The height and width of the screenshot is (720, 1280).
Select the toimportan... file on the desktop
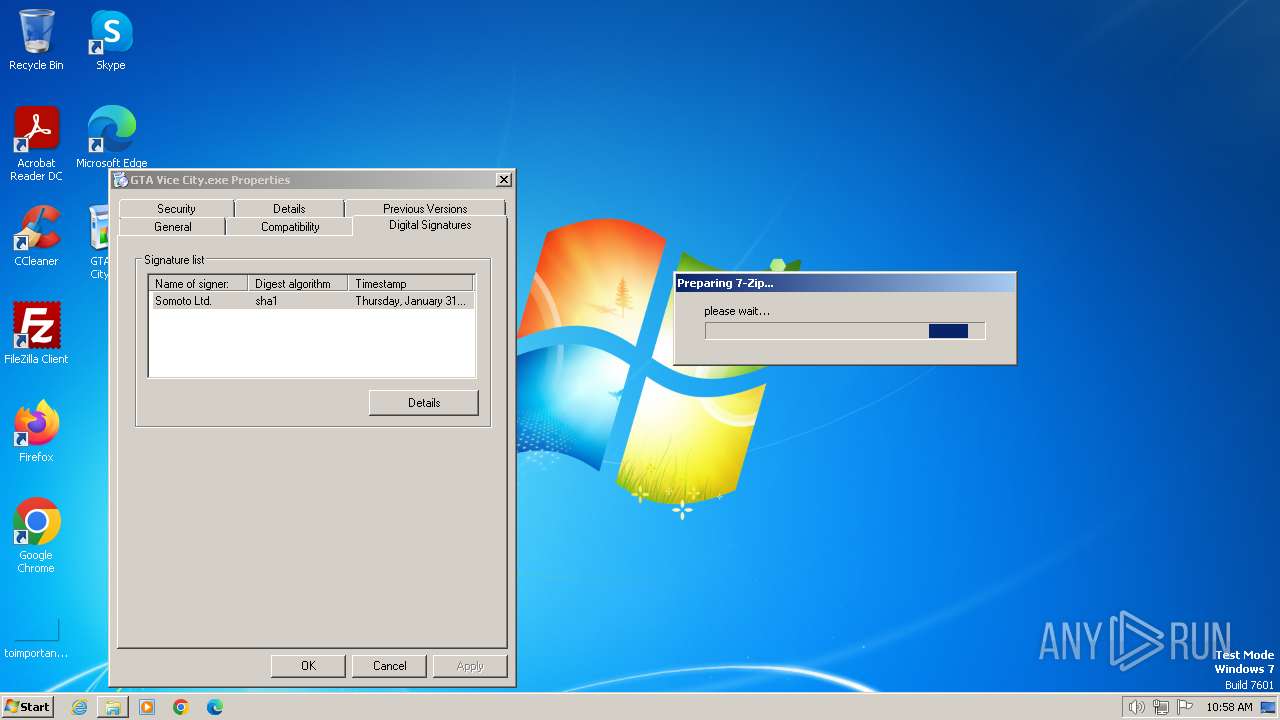pyautogui.click(x=36, y=638)
